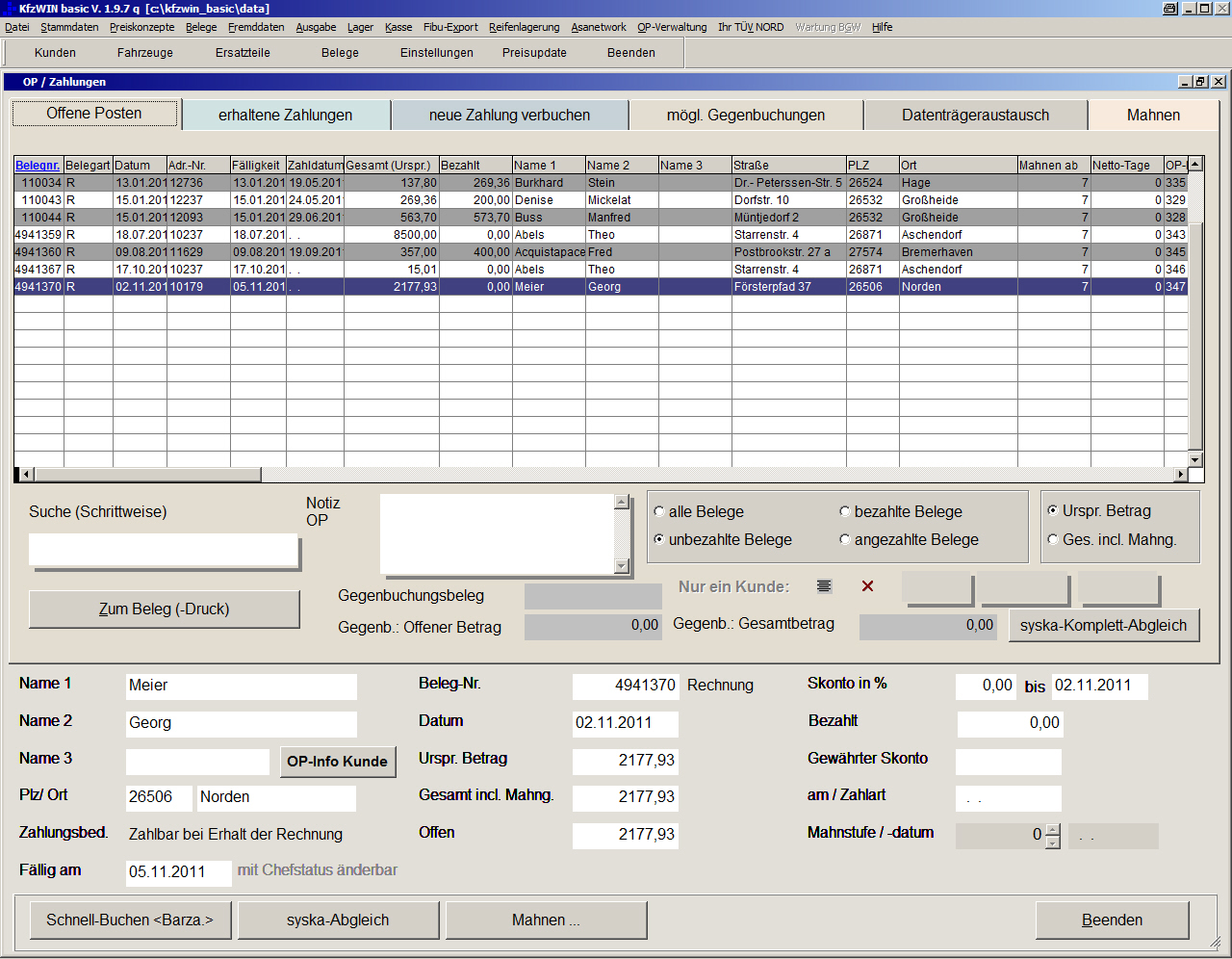Image resolution: width=1232 pixels, height=959 pixels.
Task: Click the 'Mahnen ...' button at the bottom
Action: coord(546,920)
